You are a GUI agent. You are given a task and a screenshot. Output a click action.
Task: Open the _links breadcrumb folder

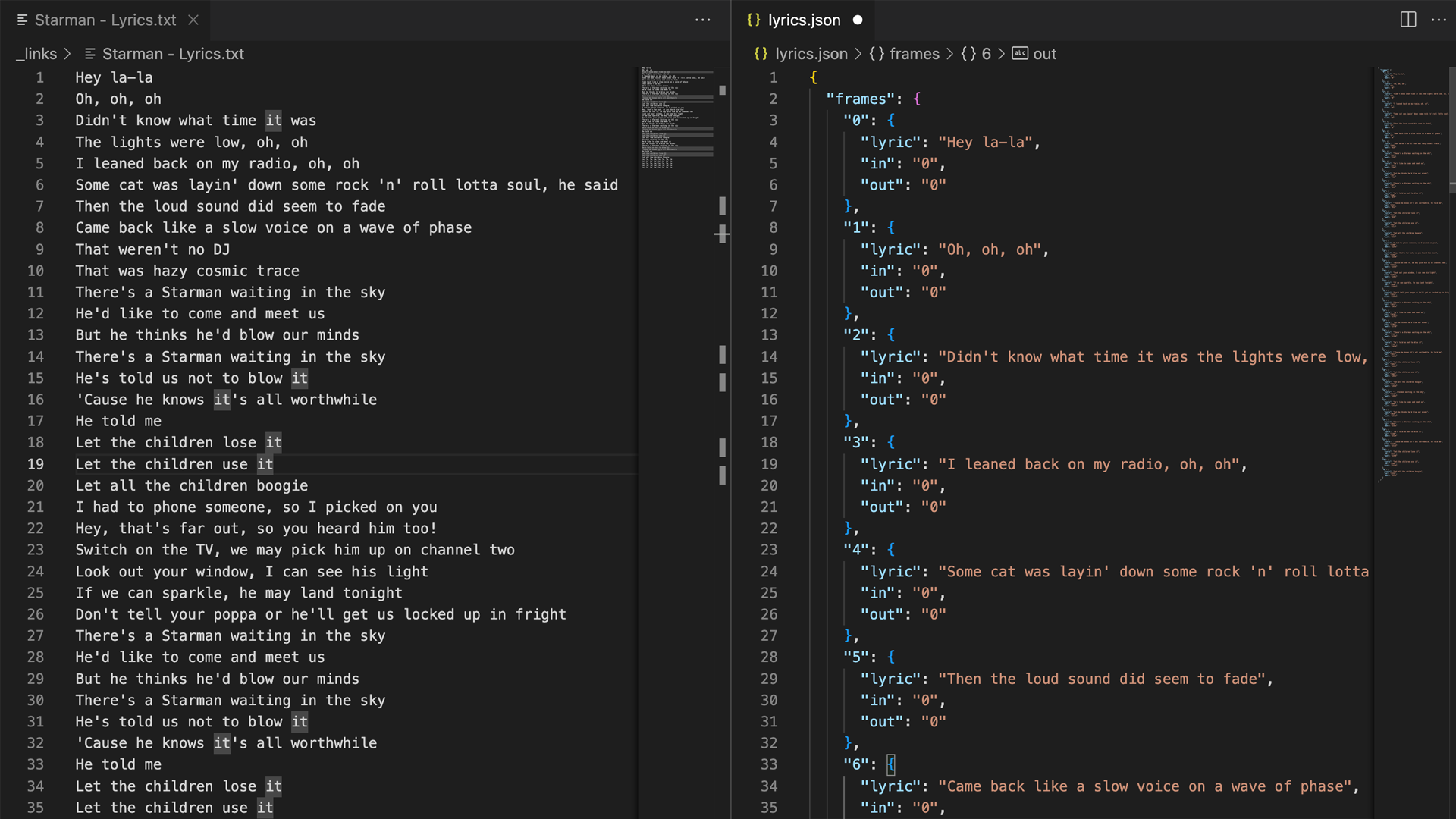tap(36, 53)
